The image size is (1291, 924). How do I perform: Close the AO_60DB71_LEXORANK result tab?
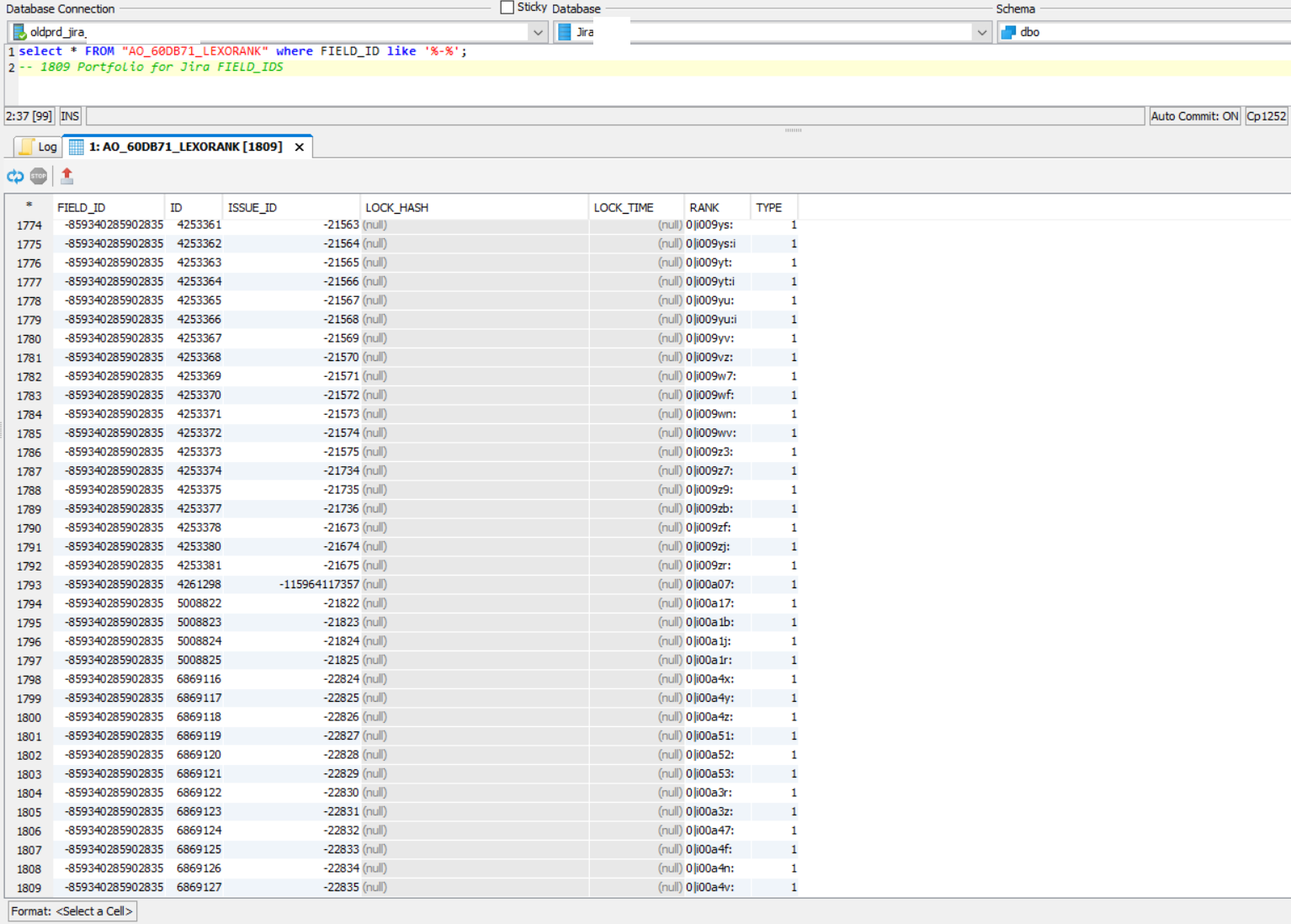299,147
